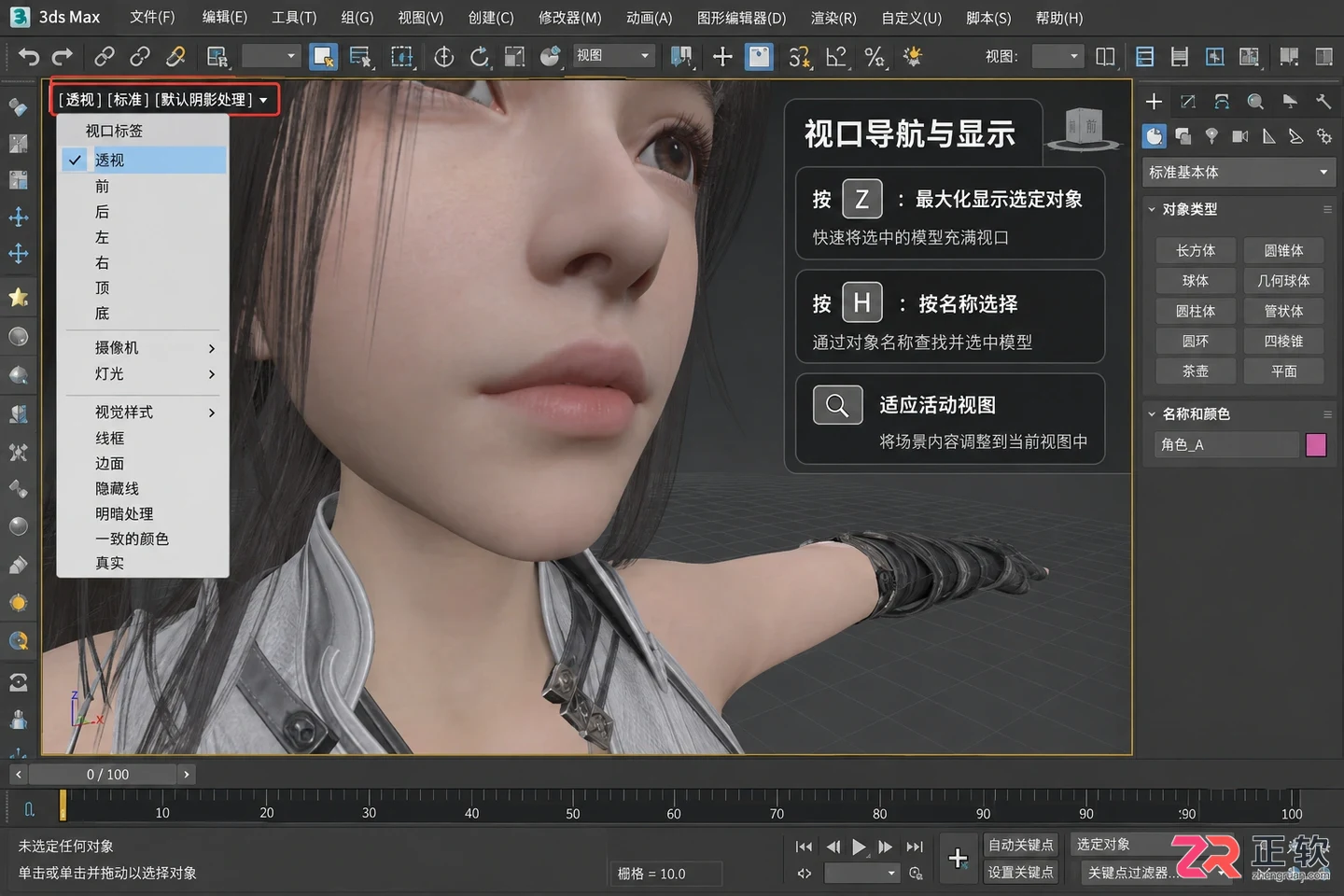Open the pink object color swatch

point(1316,444)
